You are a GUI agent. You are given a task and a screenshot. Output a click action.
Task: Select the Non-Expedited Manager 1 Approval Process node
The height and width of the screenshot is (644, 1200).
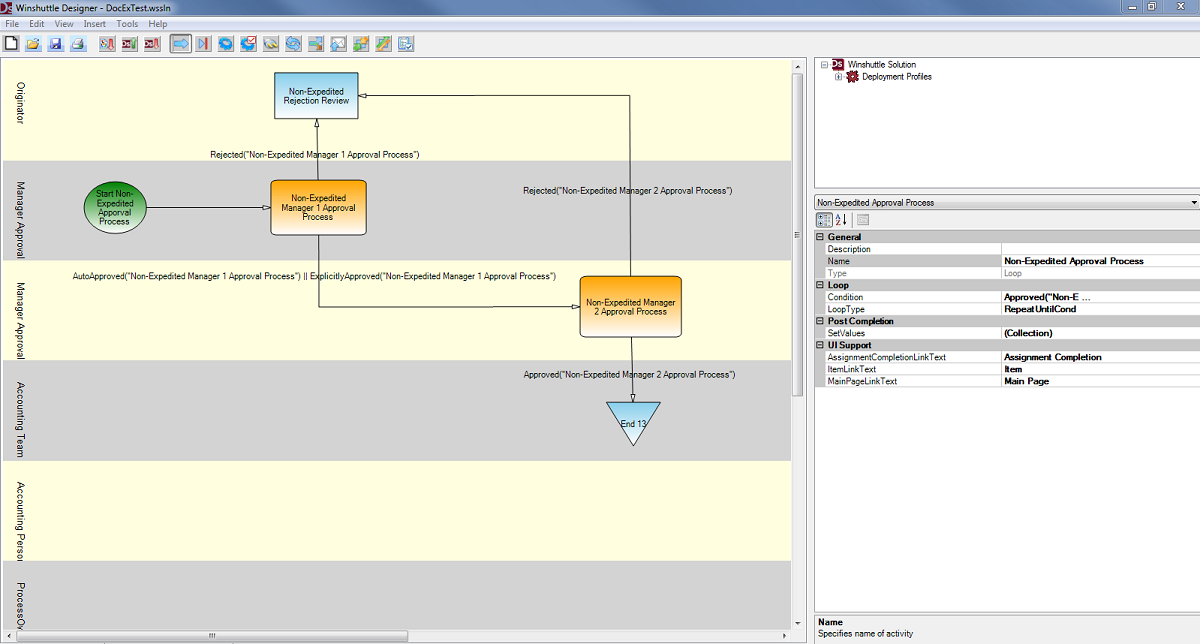click(318, 208)
